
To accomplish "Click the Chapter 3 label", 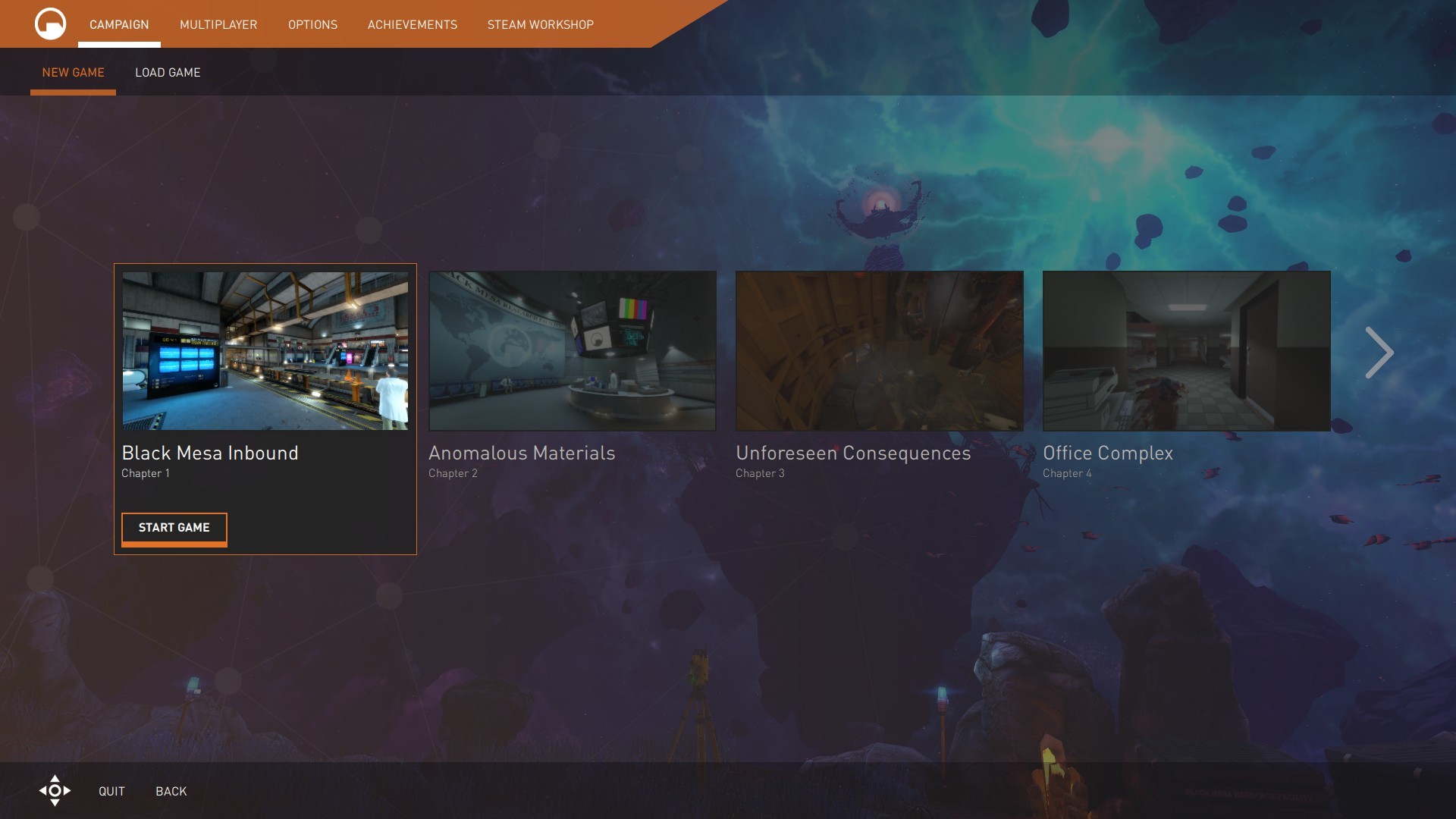I will click(760, 473).
